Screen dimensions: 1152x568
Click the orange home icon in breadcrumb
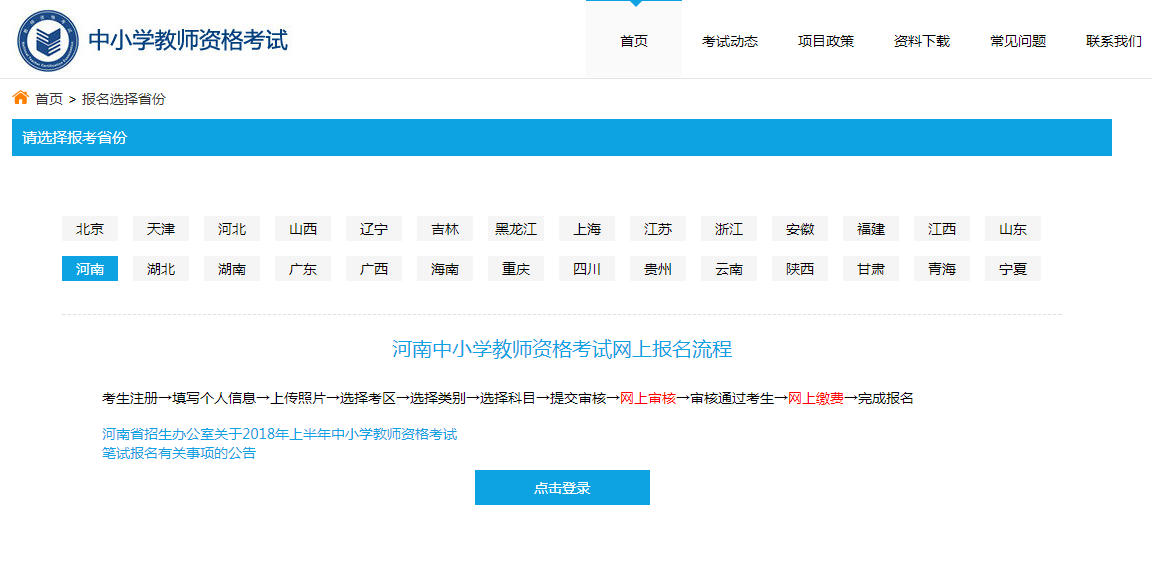pos(21,98)
